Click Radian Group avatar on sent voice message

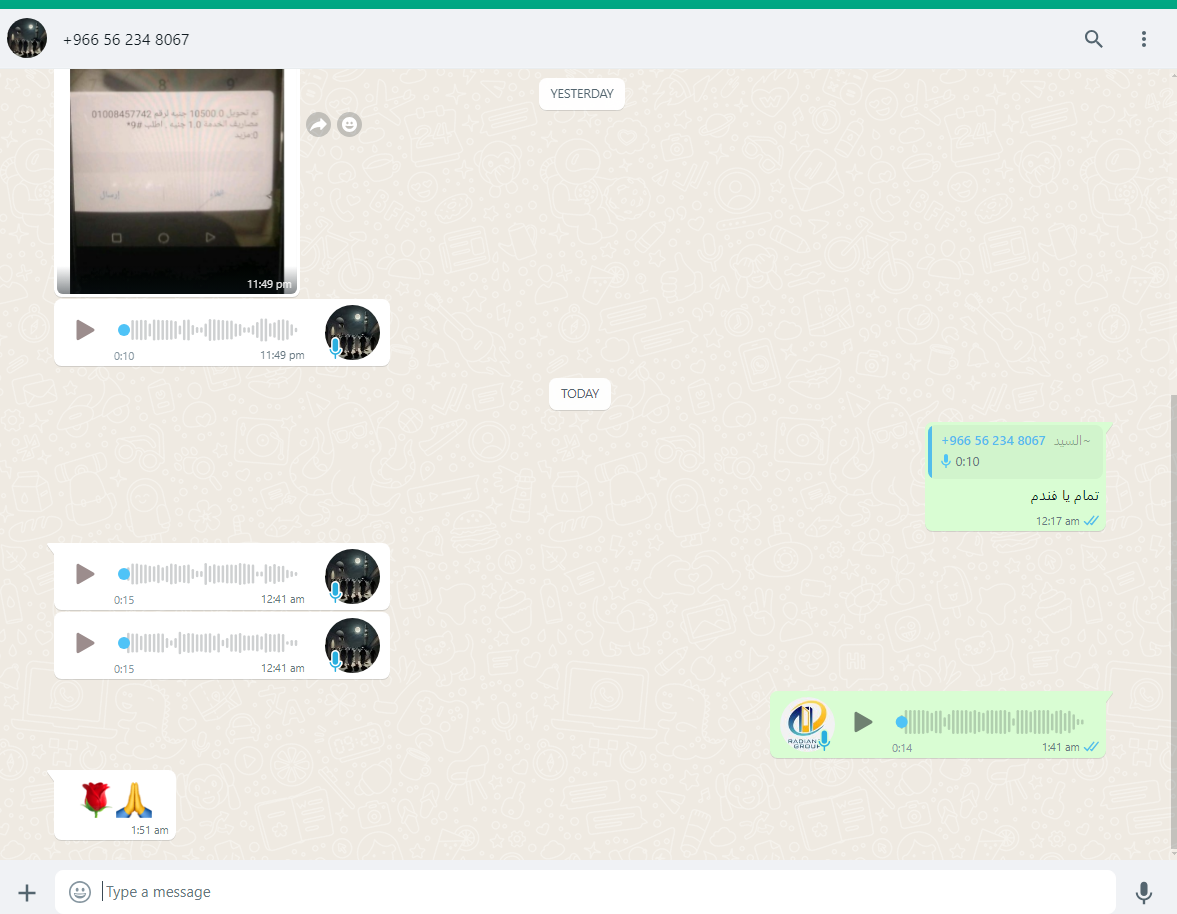[807, 724]
